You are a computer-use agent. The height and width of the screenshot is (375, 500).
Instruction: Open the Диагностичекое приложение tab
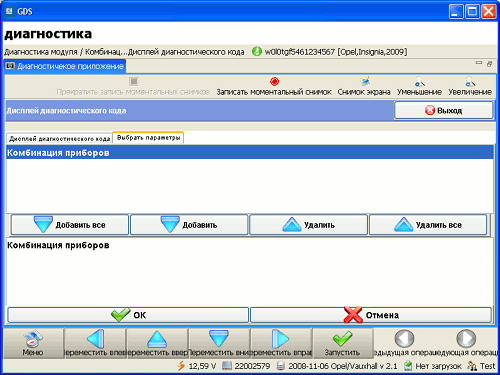pyautogui.click(x=65, y=66)
